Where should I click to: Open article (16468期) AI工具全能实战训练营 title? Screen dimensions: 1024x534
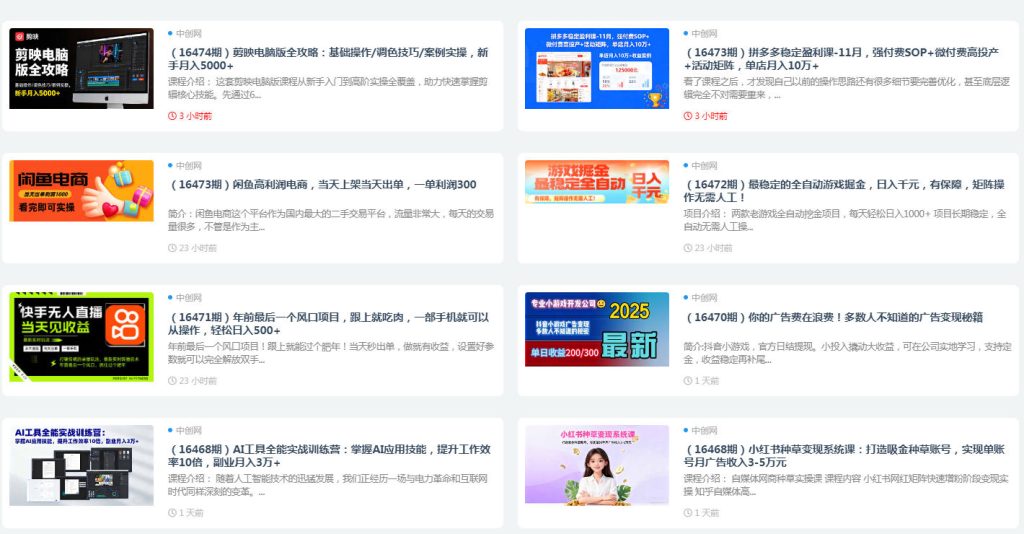[x=329, y=456]
